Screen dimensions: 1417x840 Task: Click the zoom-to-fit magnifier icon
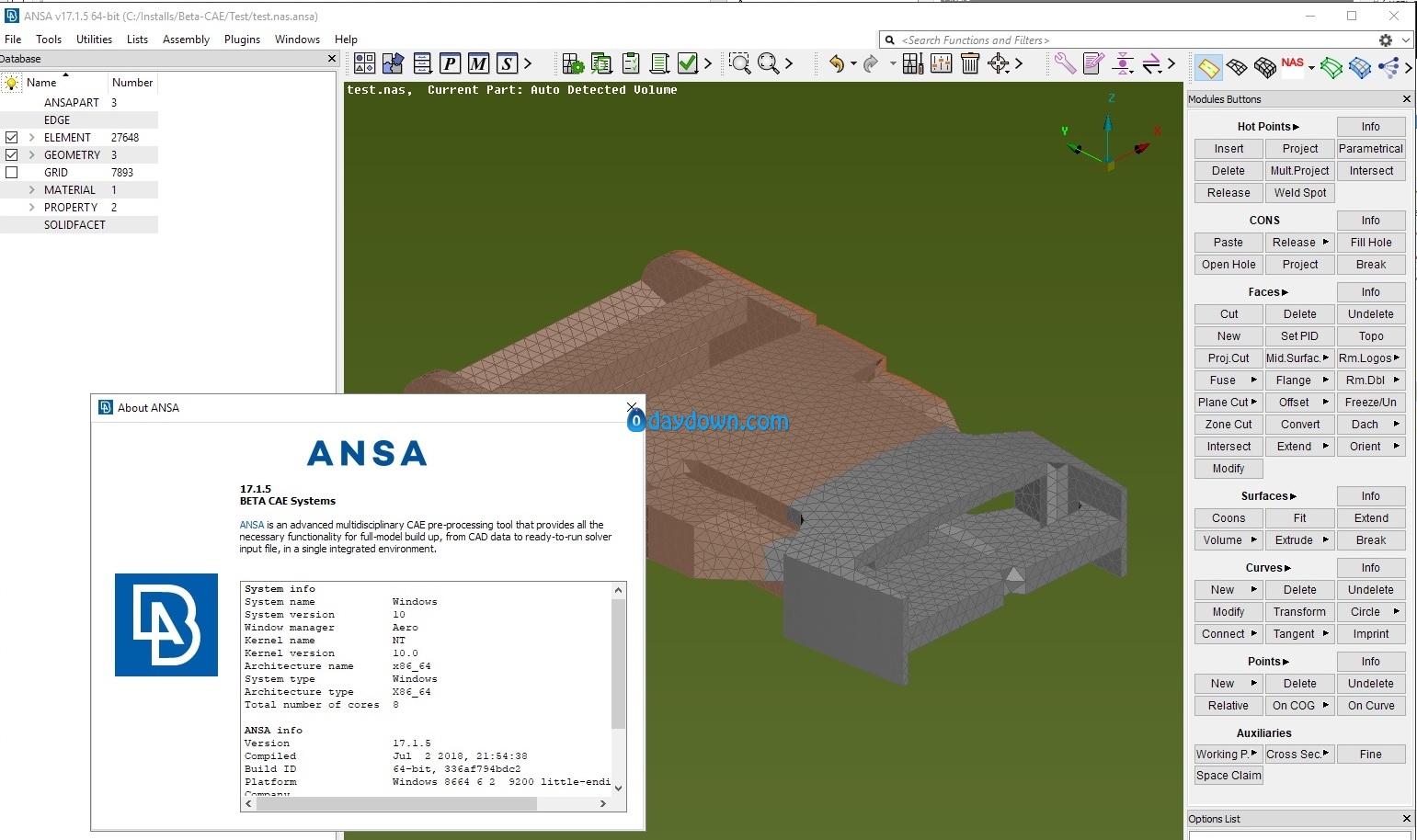click(768, 63)
